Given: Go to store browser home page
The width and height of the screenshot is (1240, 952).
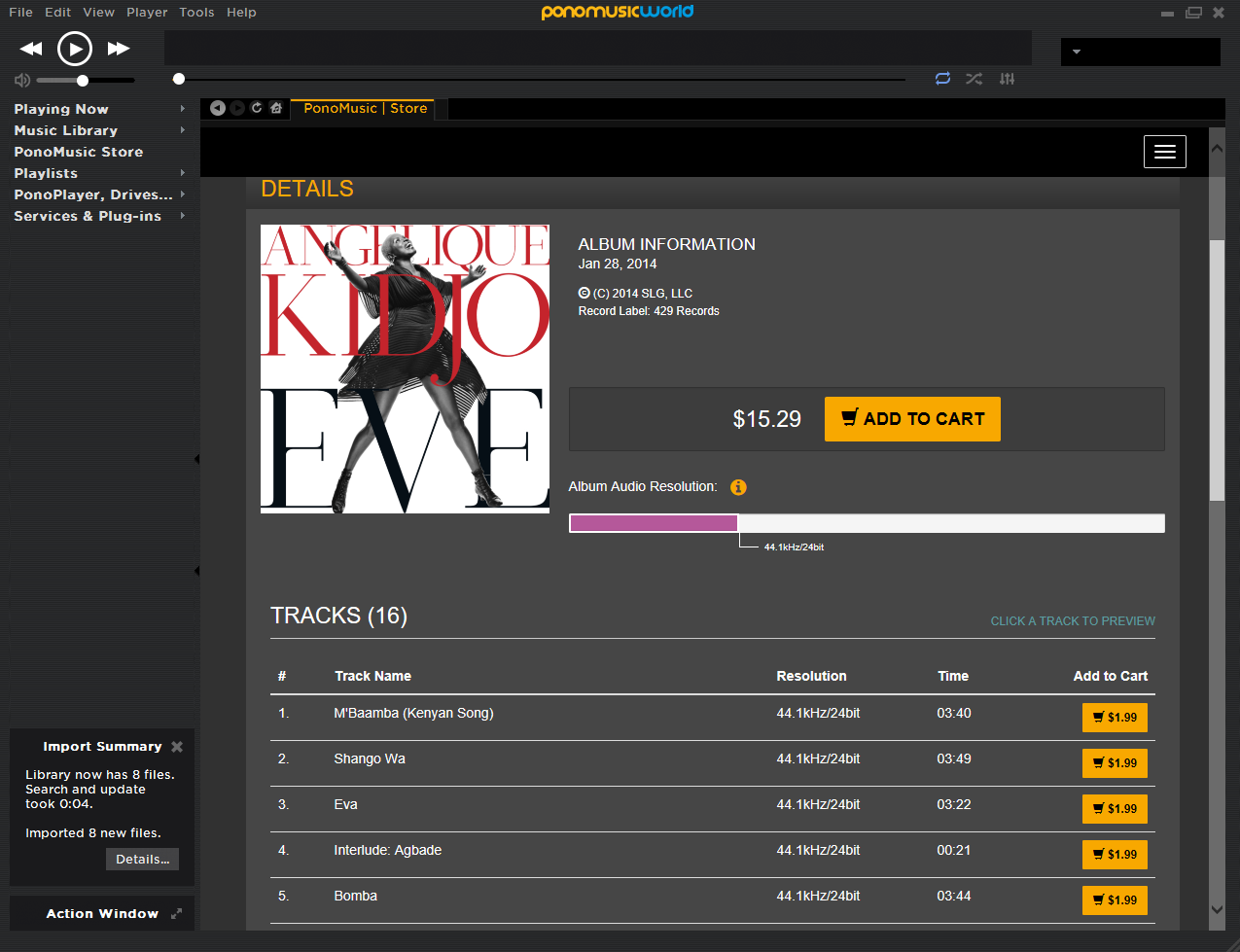Looking at the screenshot, I should [x=276, y=108].
